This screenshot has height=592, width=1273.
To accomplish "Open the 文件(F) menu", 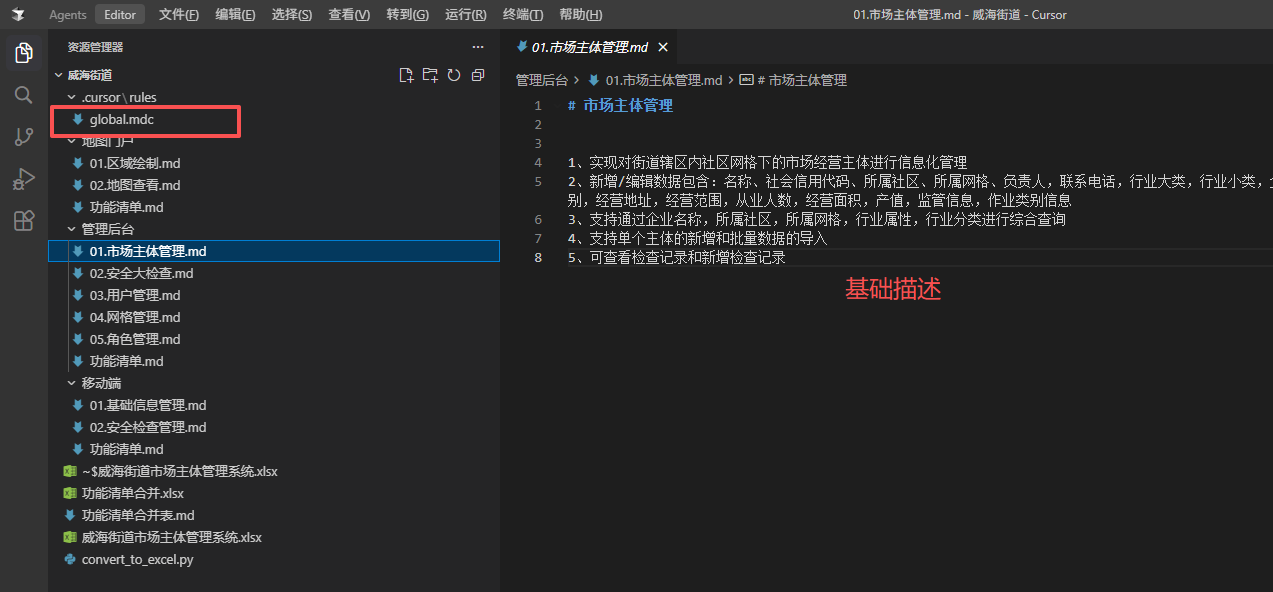I will click(x=179, y=15).
